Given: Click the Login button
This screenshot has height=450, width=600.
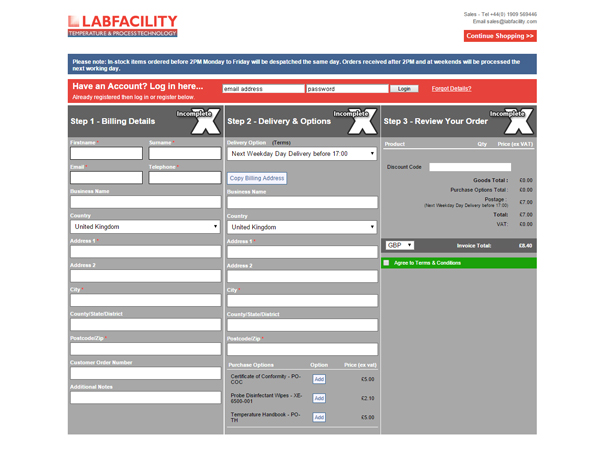Looking at the screenshot, I should pyautogui.click(x=404, y=89).
